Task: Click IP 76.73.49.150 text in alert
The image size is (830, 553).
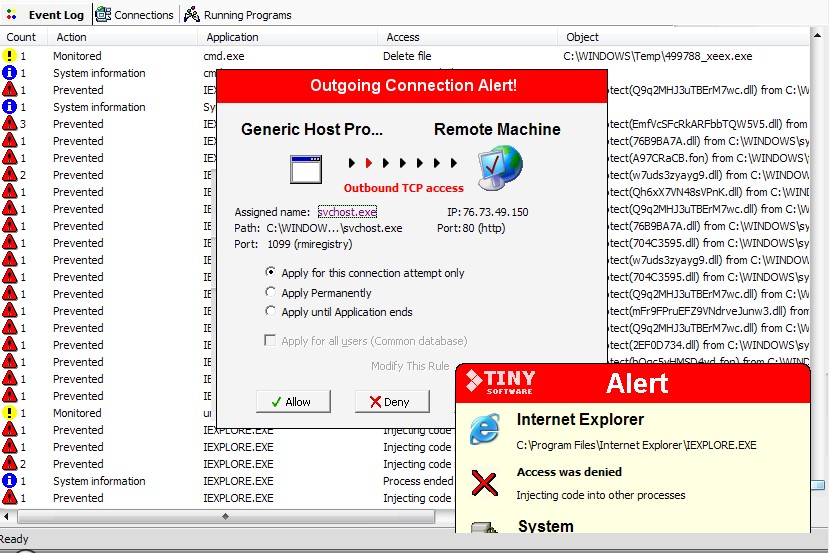Action: click(488, 212)
